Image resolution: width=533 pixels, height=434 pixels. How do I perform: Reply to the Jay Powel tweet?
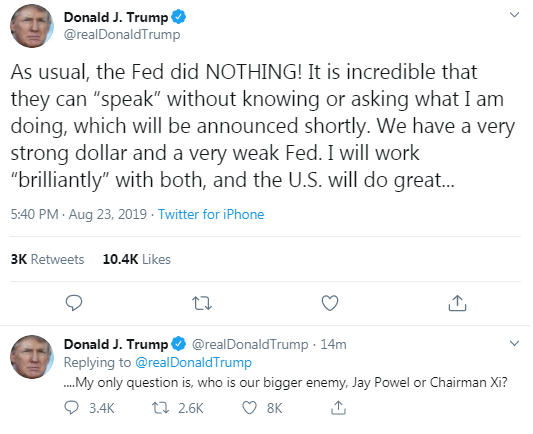point(72,408)
